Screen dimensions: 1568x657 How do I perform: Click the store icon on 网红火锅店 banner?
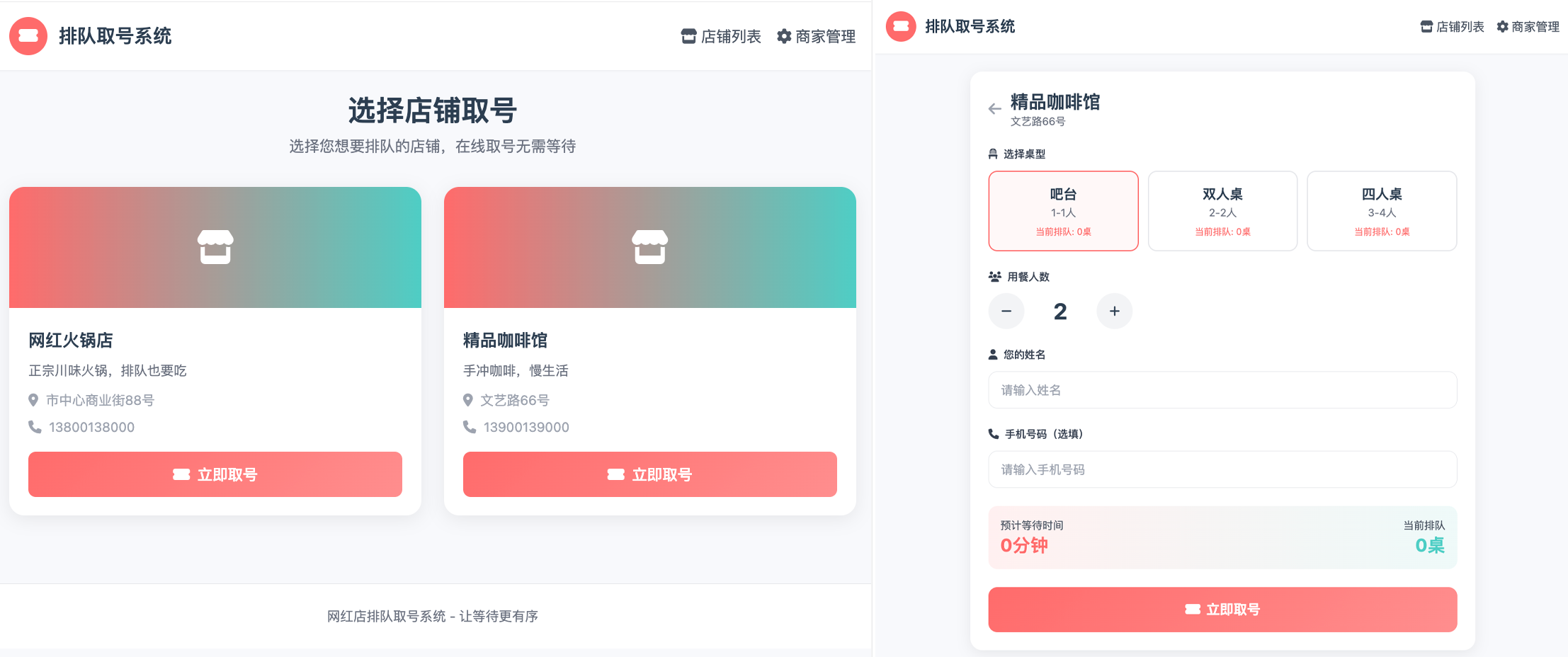click(x=215, y=247)
